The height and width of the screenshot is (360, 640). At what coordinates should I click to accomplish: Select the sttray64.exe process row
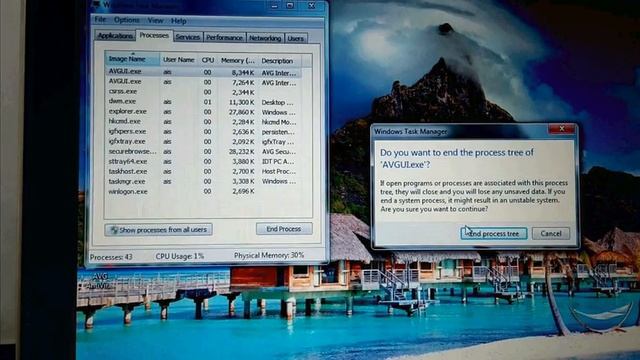203,162
